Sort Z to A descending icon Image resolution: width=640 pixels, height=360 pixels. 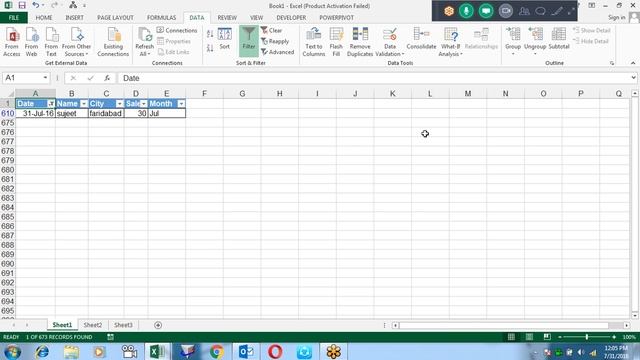tap(210, 49)
